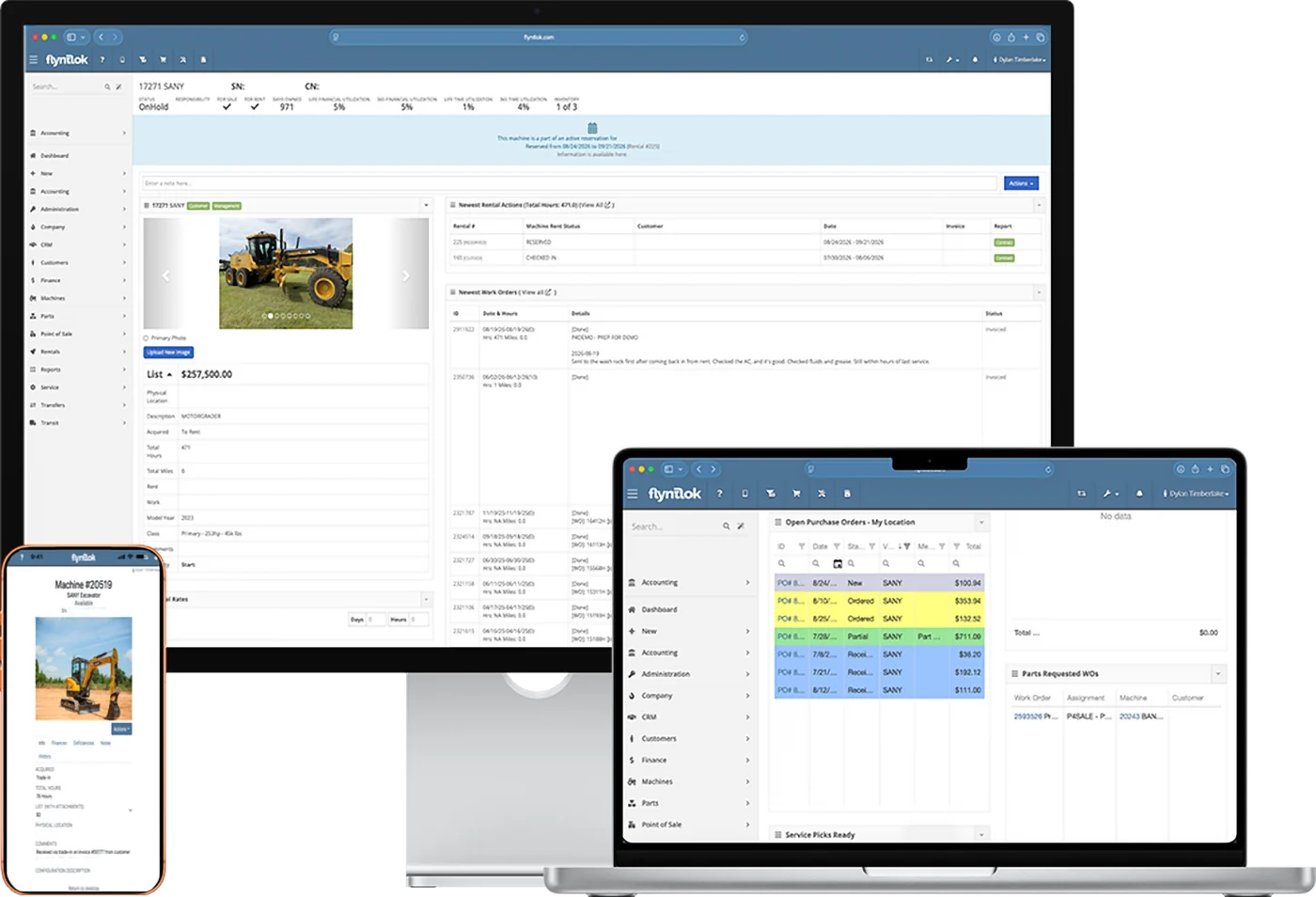
Task: Click the search magnifier in the desktop monitor sidebar
Action: click(x=107, y=87)
